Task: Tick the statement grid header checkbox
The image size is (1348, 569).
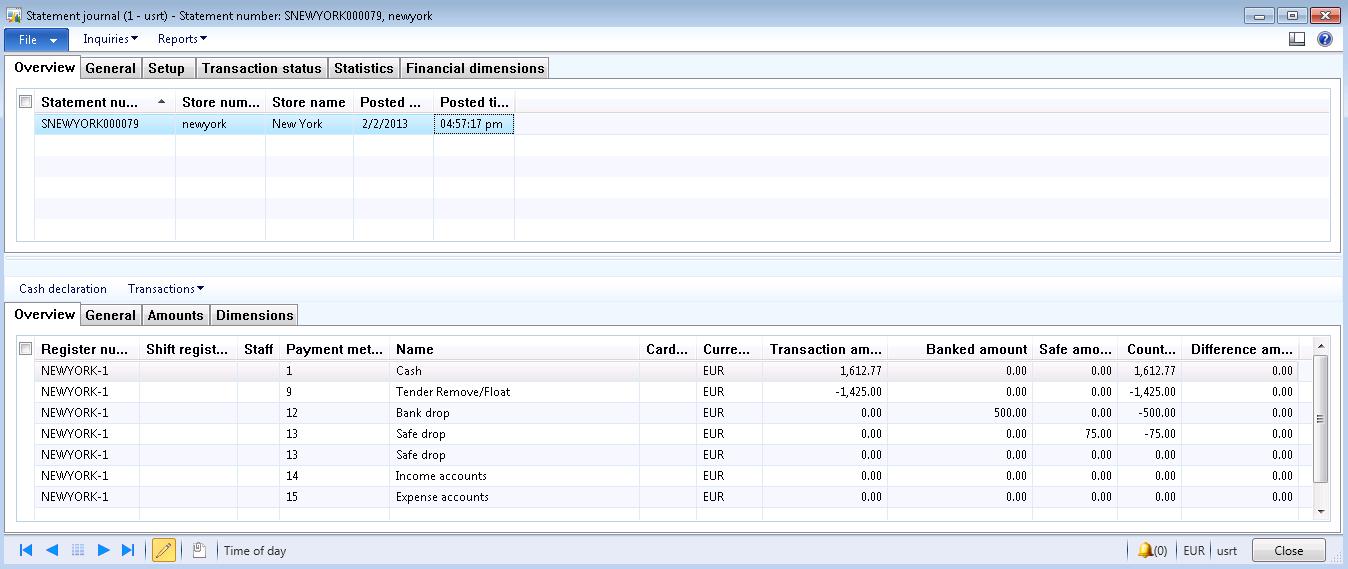Action: coord(26,102)
